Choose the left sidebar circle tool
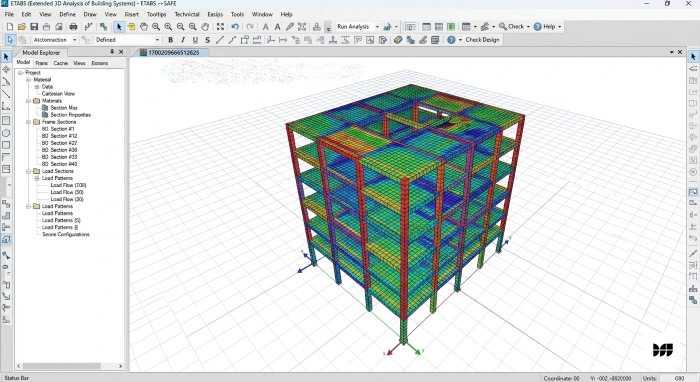This screenshot has width=700, height=382. 6,133
